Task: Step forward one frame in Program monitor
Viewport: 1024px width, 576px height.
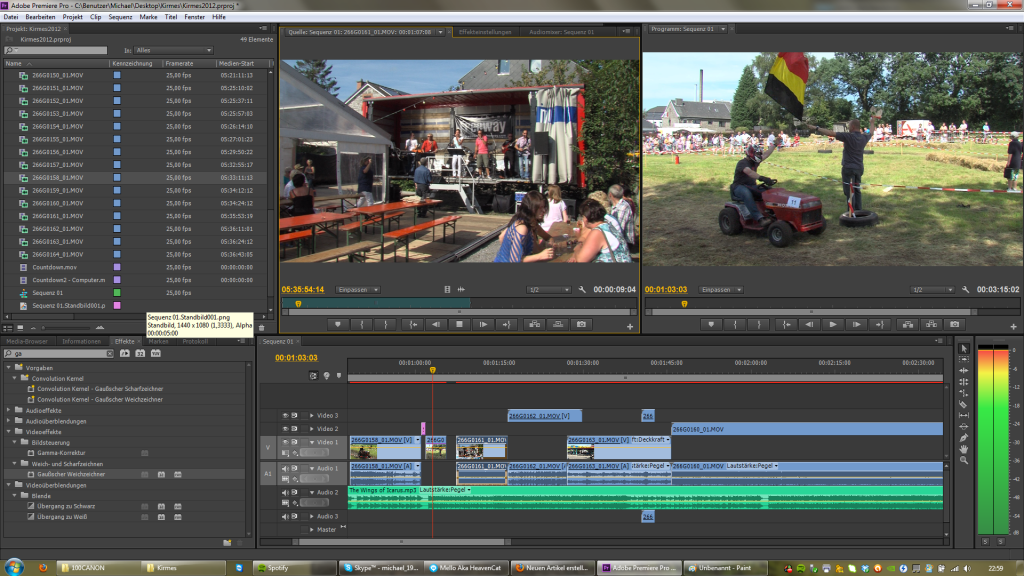Action: tap(856, 325)
